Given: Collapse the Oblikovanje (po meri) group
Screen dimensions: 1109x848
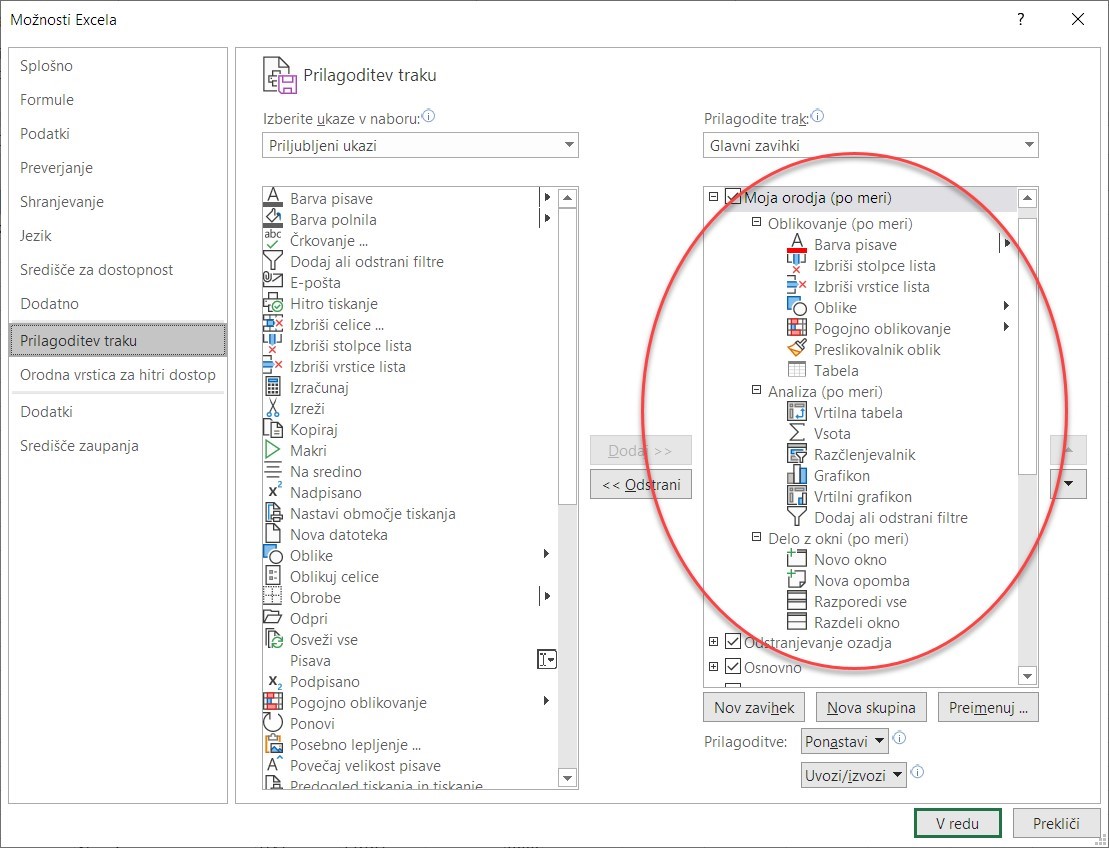Looking at the screenshot, I should [x=756, y=223].
